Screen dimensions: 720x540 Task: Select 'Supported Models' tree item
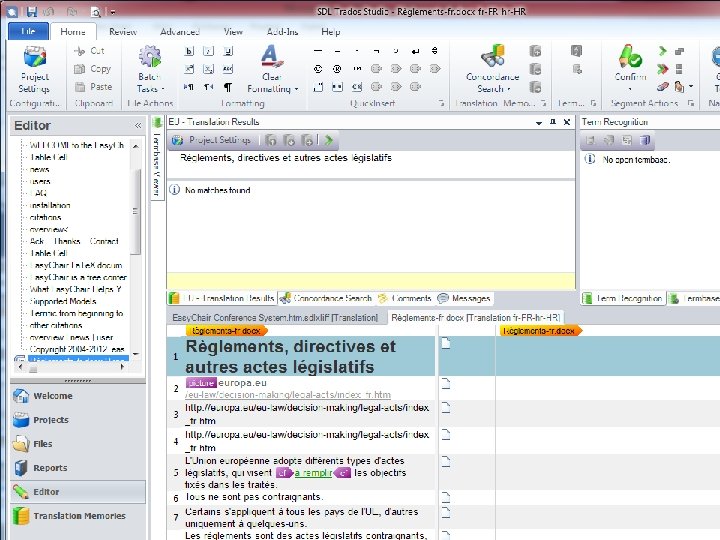click(x=62, y=301)
